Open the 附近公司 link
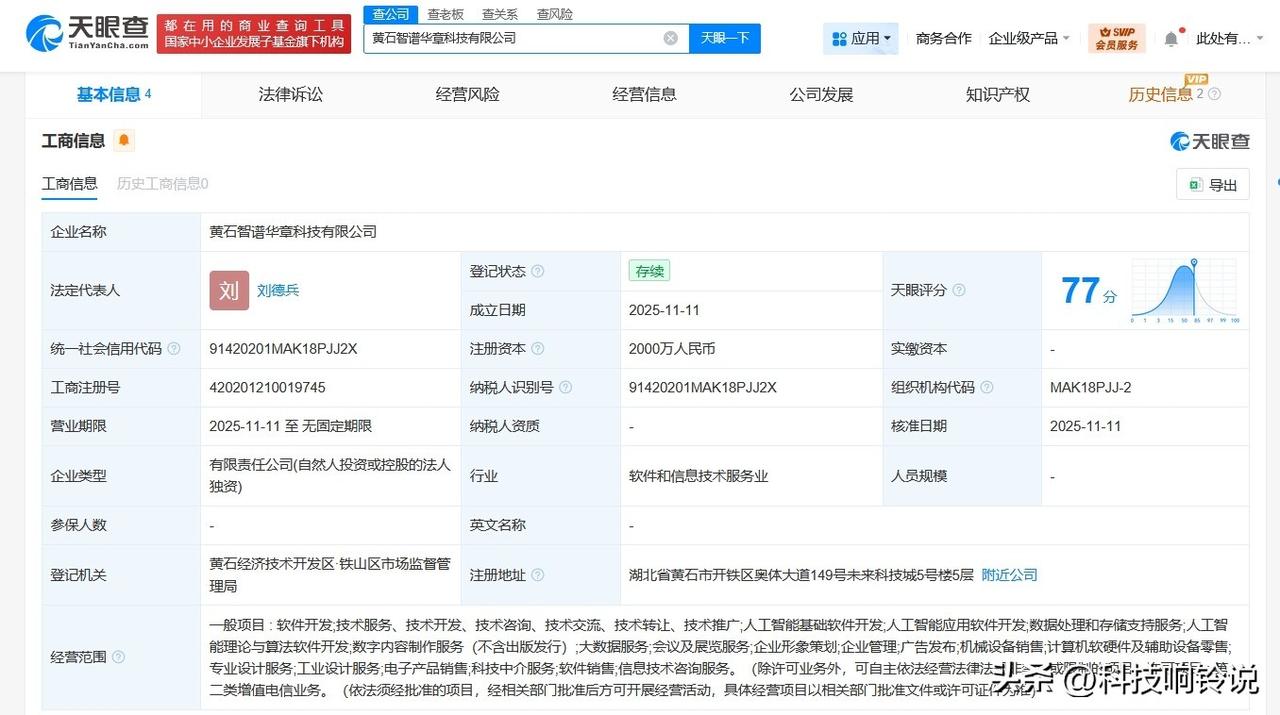Viewport: 1280px width, 715px height. point(1009,575)
